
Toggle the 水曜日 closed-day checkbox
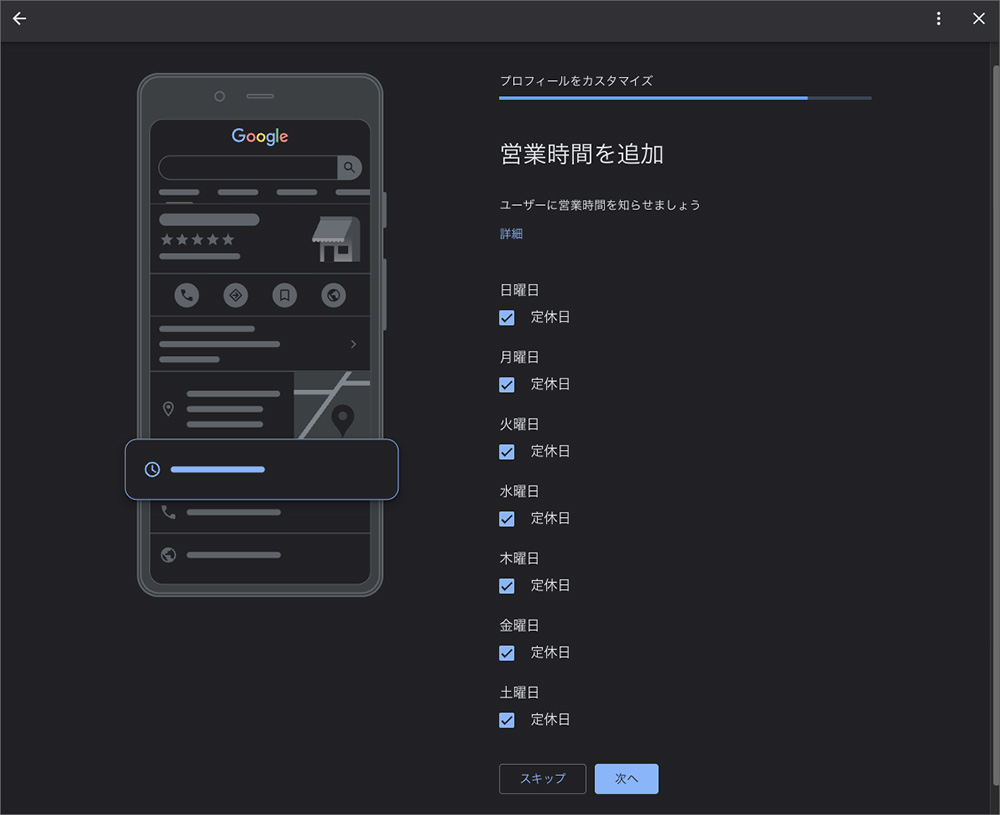click(506, 518)
